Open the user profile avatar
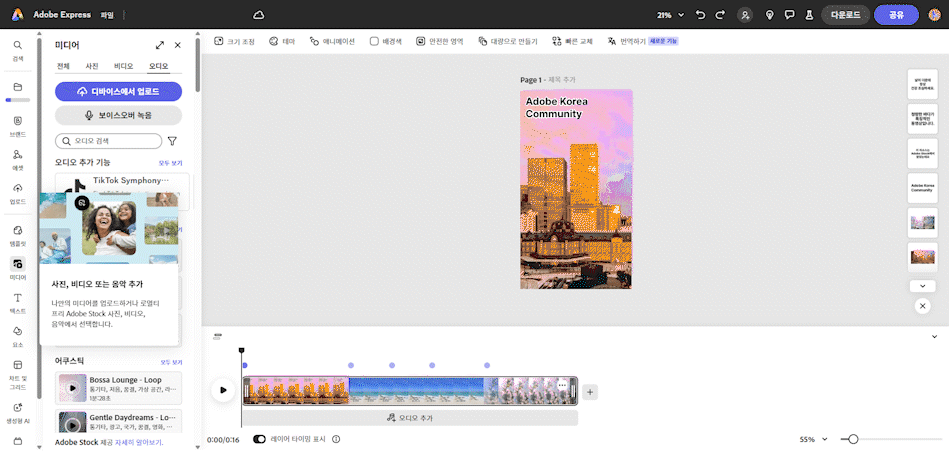 coord(934,15)
